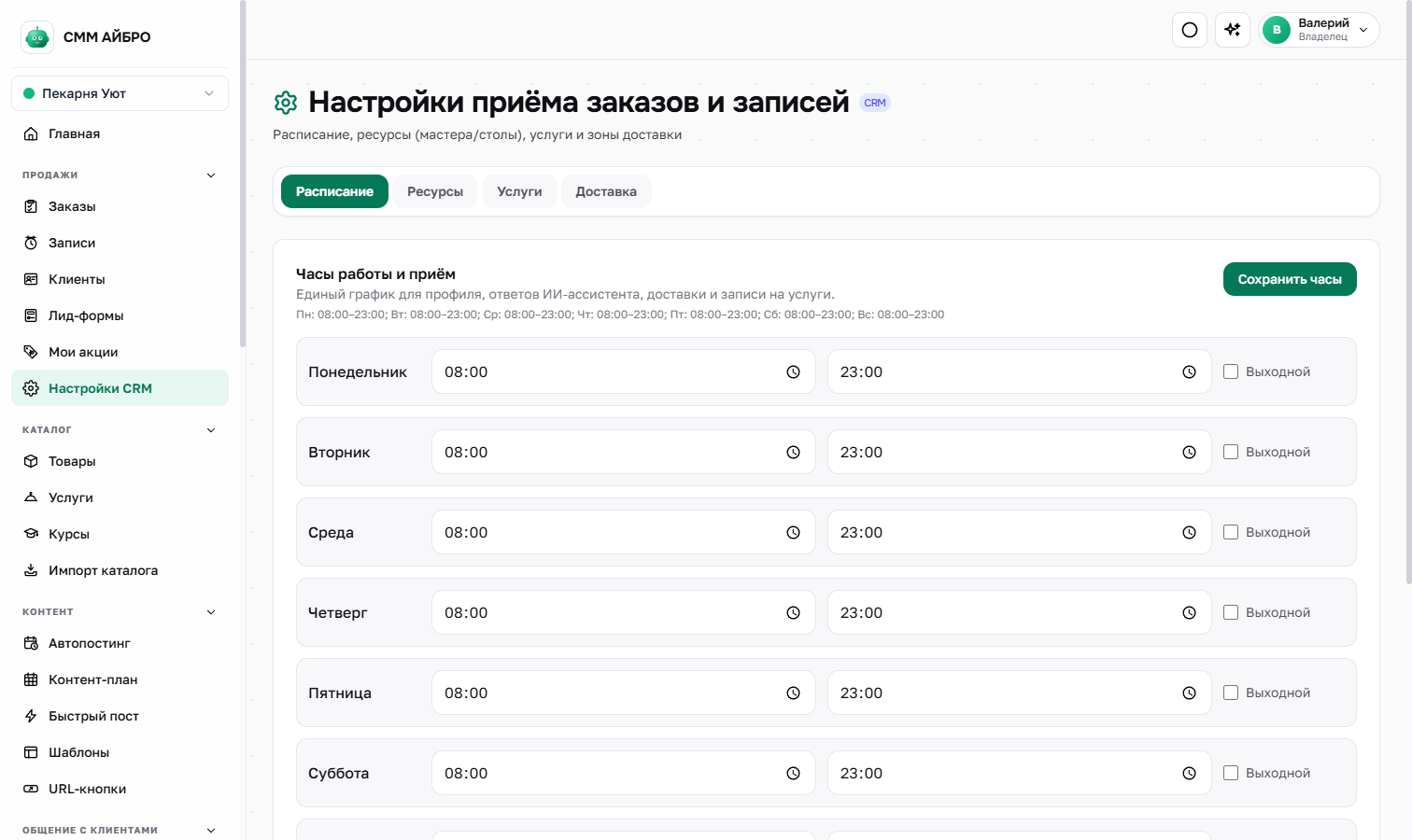Viewport: 1412px width, 840px height.
Task: Collapse ОБЩЕНИЕ С КЛИЕНТАМИ section
Action: point(211,831)
